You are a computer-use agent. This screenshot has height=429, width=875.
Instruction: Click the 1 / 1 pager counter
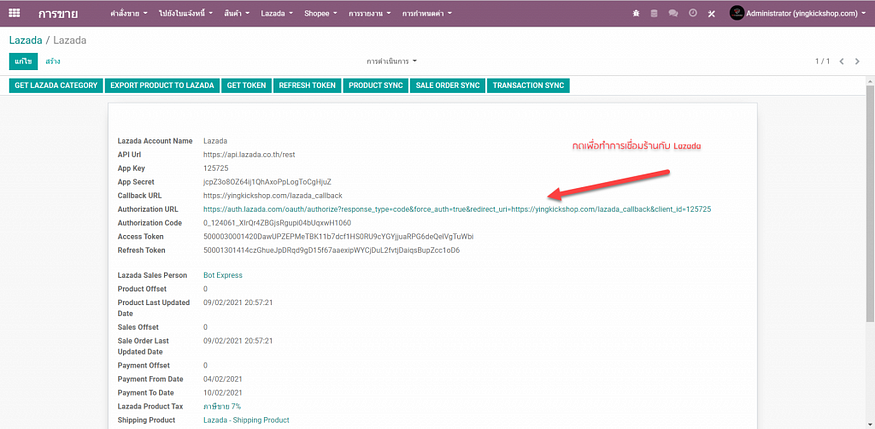[x=823, y=61]
